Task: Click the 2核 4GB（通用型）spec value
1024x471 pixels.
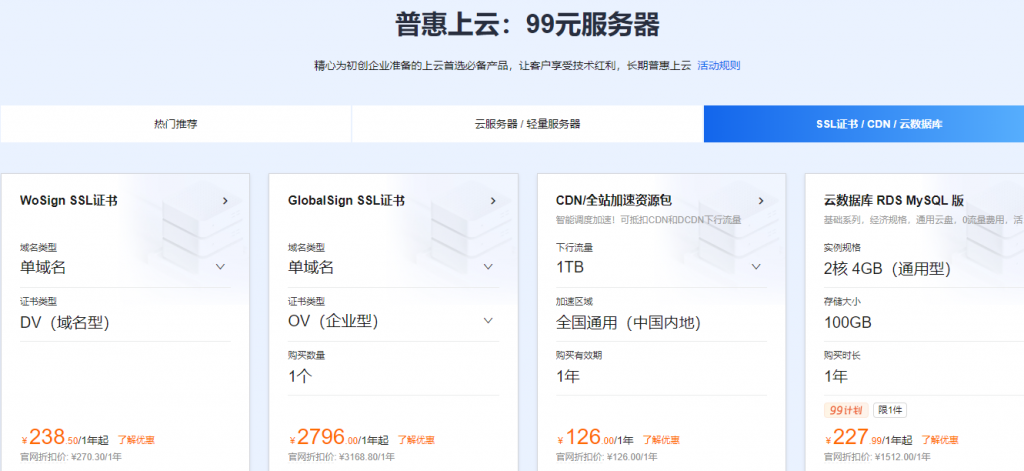Action: (888, 268)
